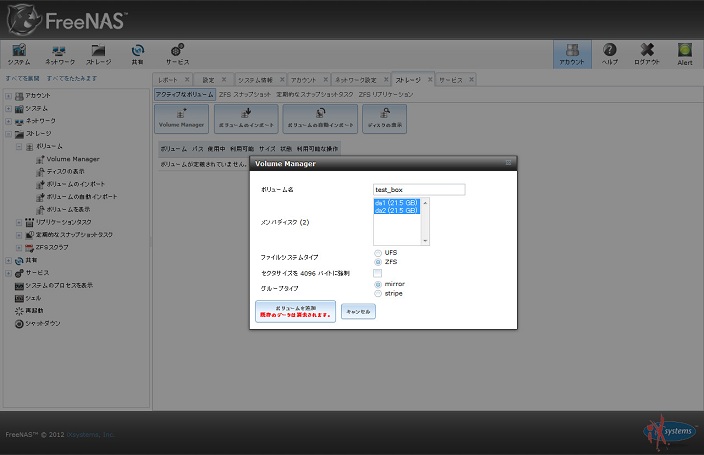Click the disk list scroll-down arrow
The width and height of the screenshot is (704, 455).
click(x=425, y=241)
